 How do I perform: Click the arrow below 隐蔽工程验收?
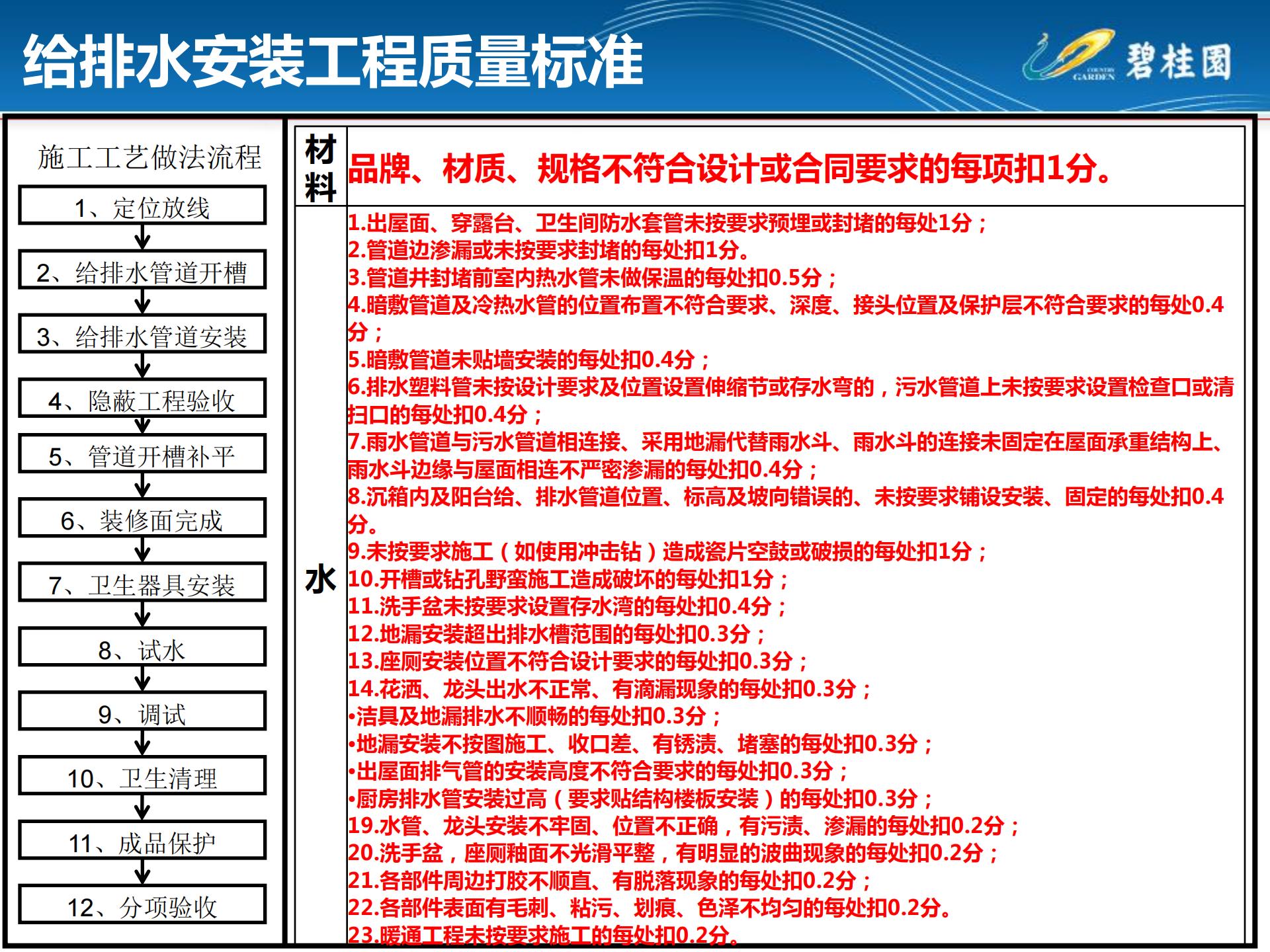(141, 426)
